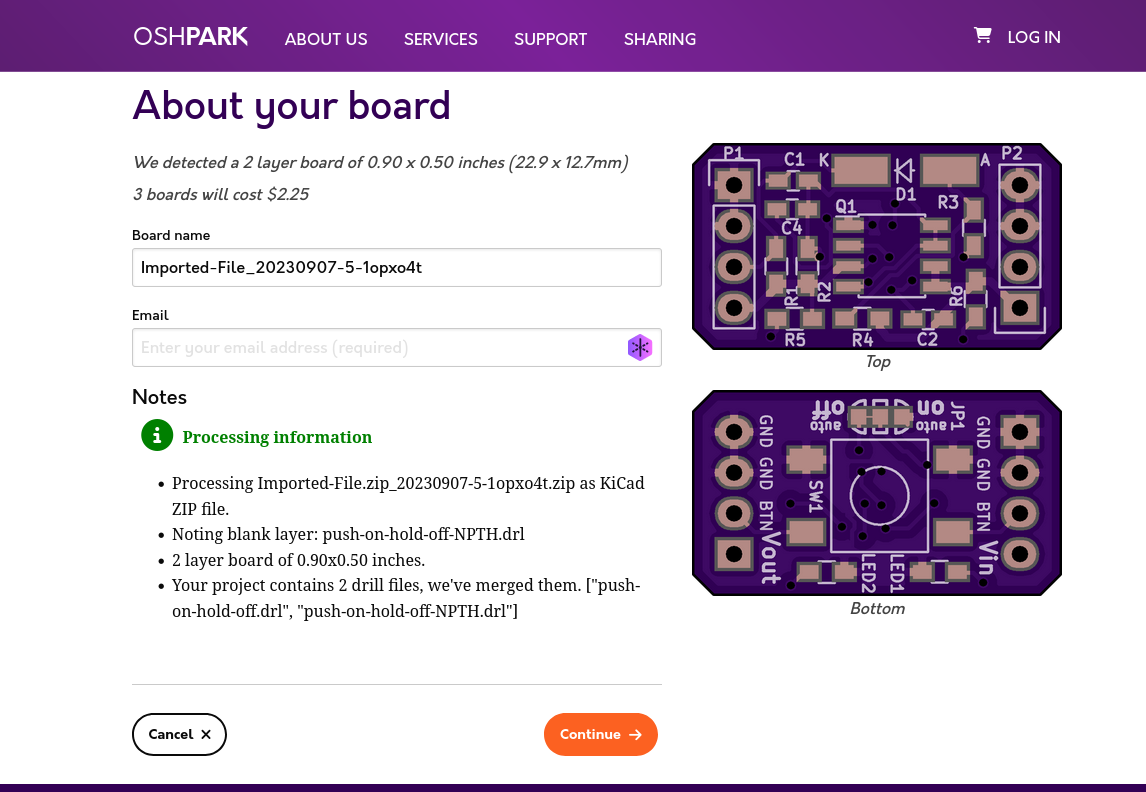Viewport: 1146px width, 792px height.
Task: Open the Sharing menu
Action: pyautogui.click(x=659, y=39)
